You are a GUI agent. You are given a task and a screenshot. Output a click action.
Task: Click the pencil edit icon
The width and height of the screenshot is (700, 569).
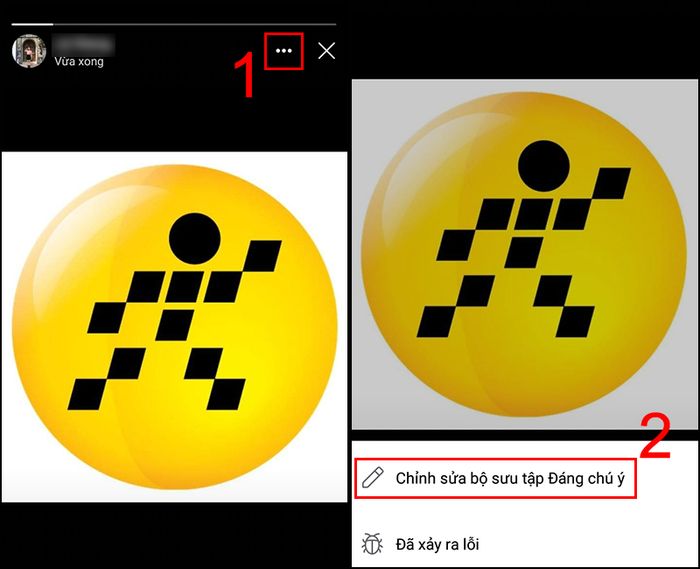pos(373,478)
